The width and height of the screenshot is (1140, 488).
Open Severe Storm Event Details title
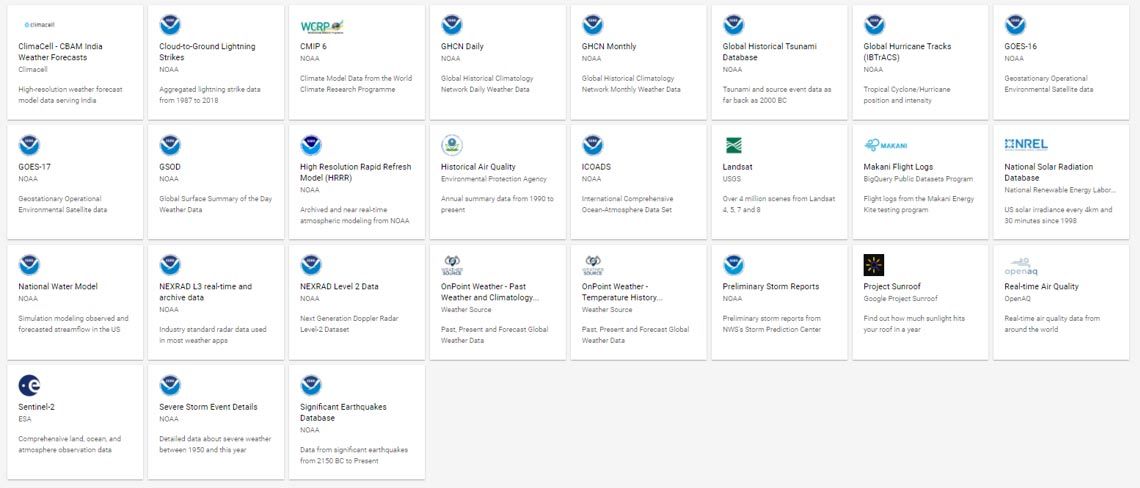(209, 407)
